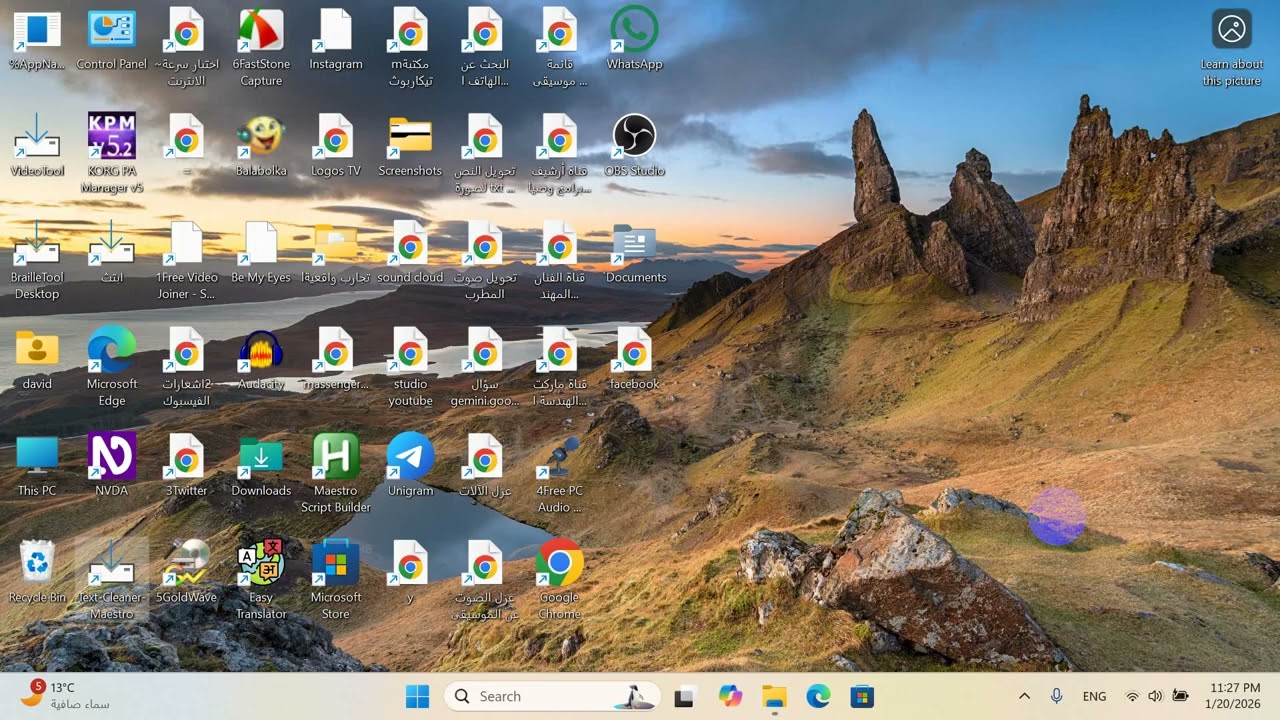Viewport: 1280px width, 720px height.
Task: Select the VideoTool desktop shortcut
Action: tap(37, 146)
